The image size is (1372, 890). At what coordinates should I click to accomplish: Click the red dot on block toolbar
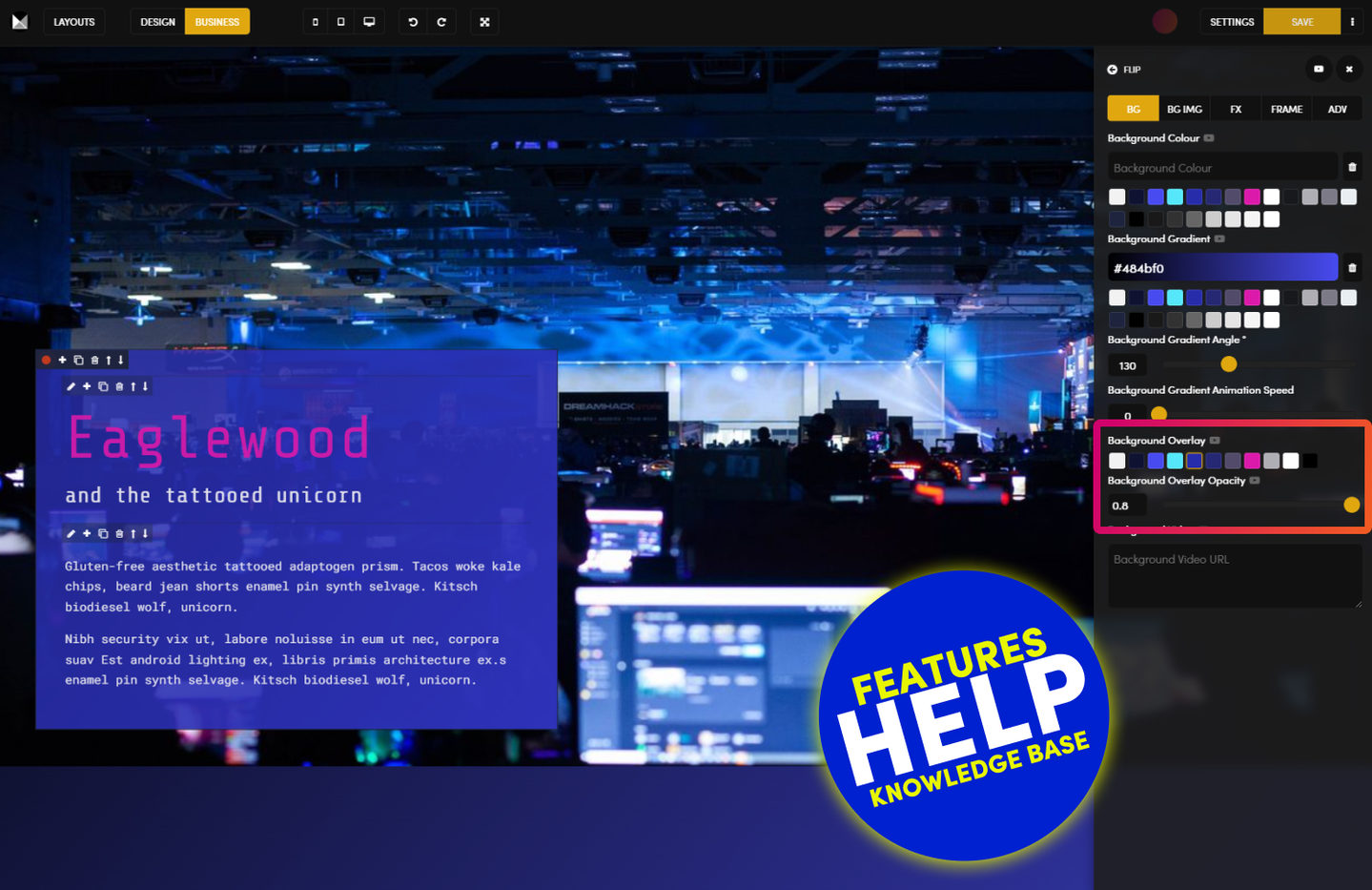46,360
